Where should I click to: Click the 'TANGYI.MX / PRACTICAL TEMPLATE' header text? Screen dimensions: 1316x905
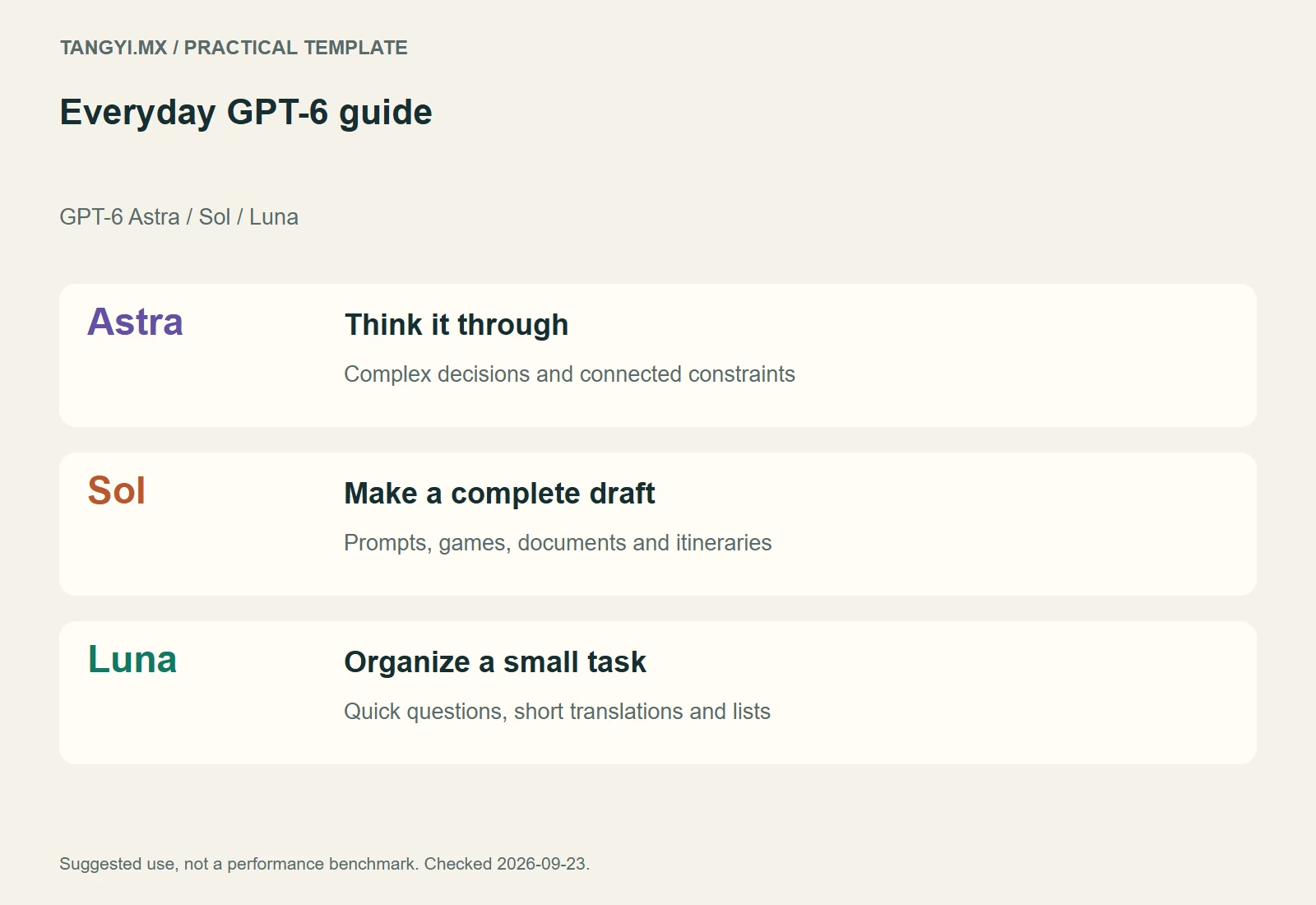click(x=234, y=48)
